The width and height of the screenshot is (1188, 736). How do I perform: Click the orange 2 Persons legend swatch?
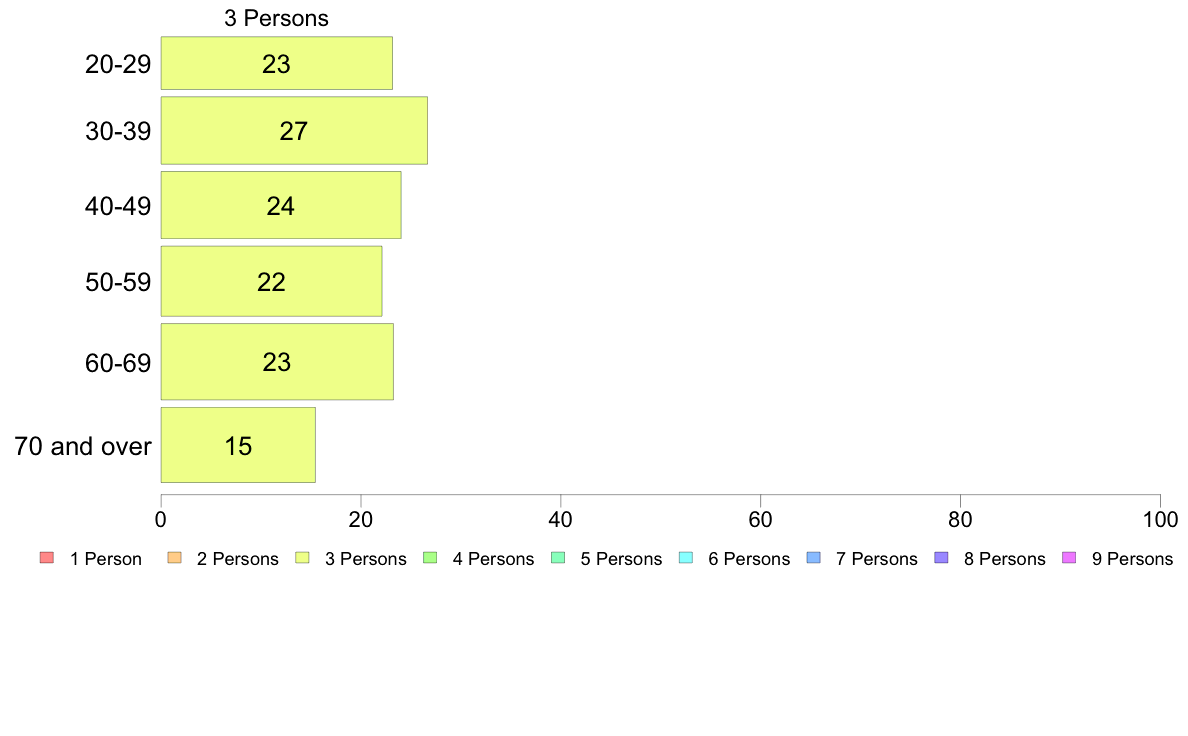click(174, 558)
